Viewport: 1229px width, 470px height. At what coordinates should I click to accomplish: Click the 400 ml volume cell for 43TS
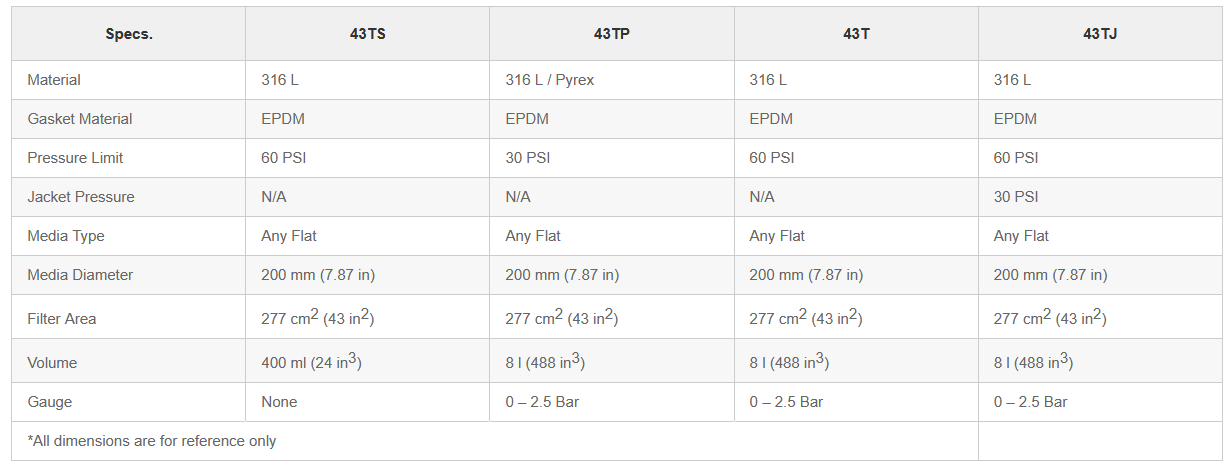pos(311,363)
